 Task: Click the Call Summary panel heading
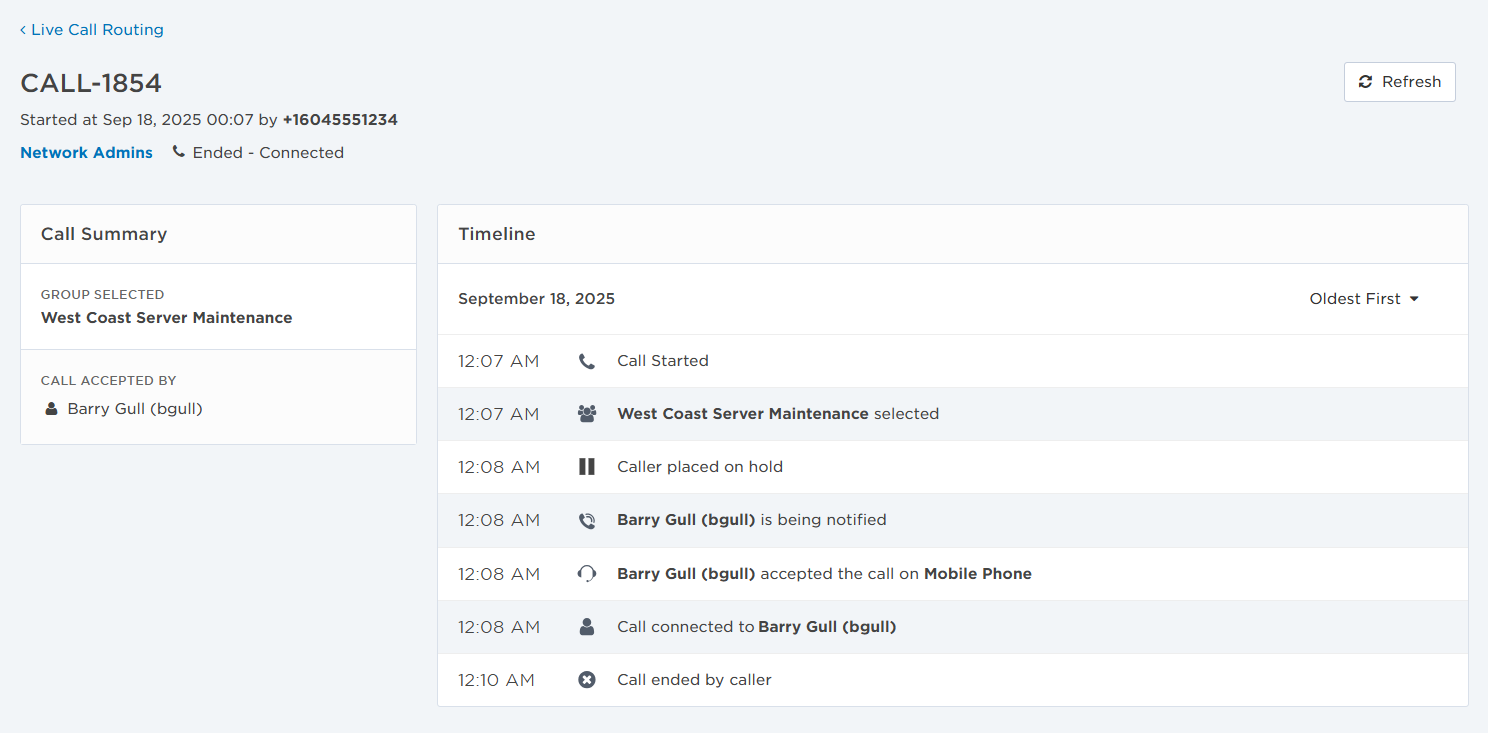pos(104,234)
